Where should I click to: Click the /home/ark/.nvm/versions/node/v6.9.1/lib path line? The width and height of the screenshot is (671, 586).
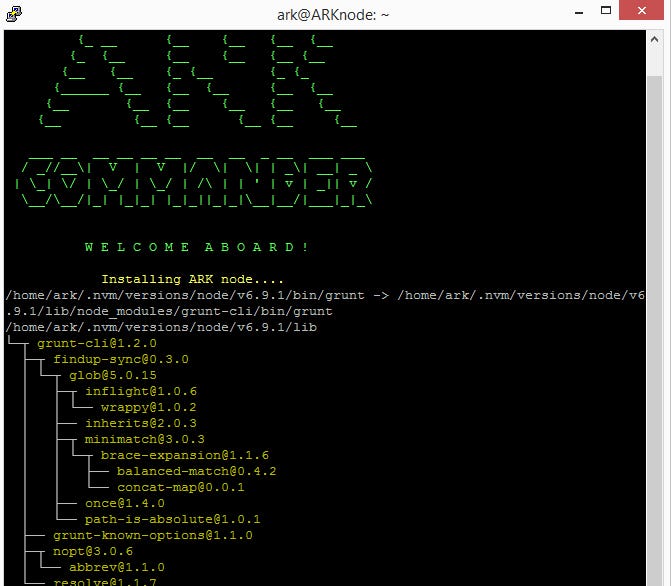tap(161, 327)
